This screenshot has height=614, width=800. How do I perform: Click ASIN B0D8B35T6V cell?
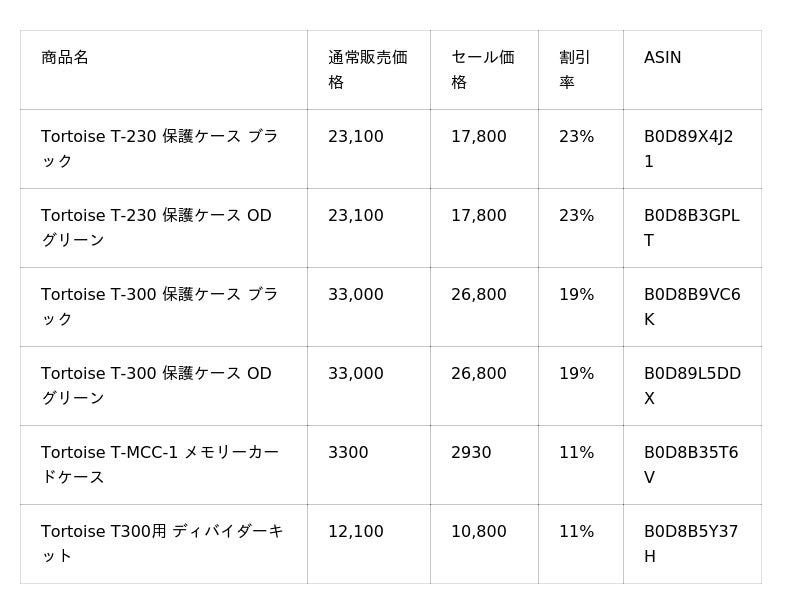tap(690, 465)
